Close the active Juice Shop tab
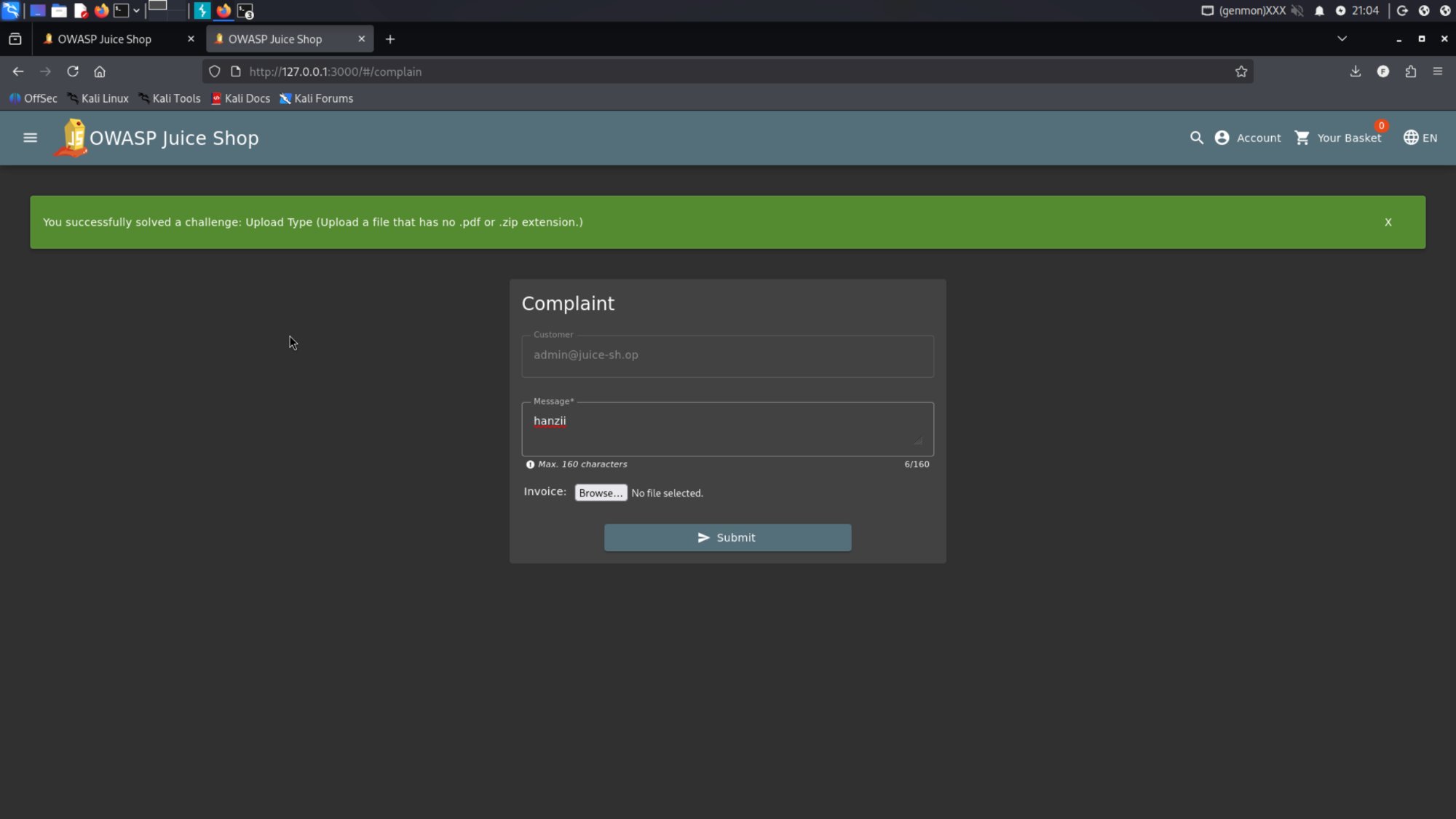 361,39
